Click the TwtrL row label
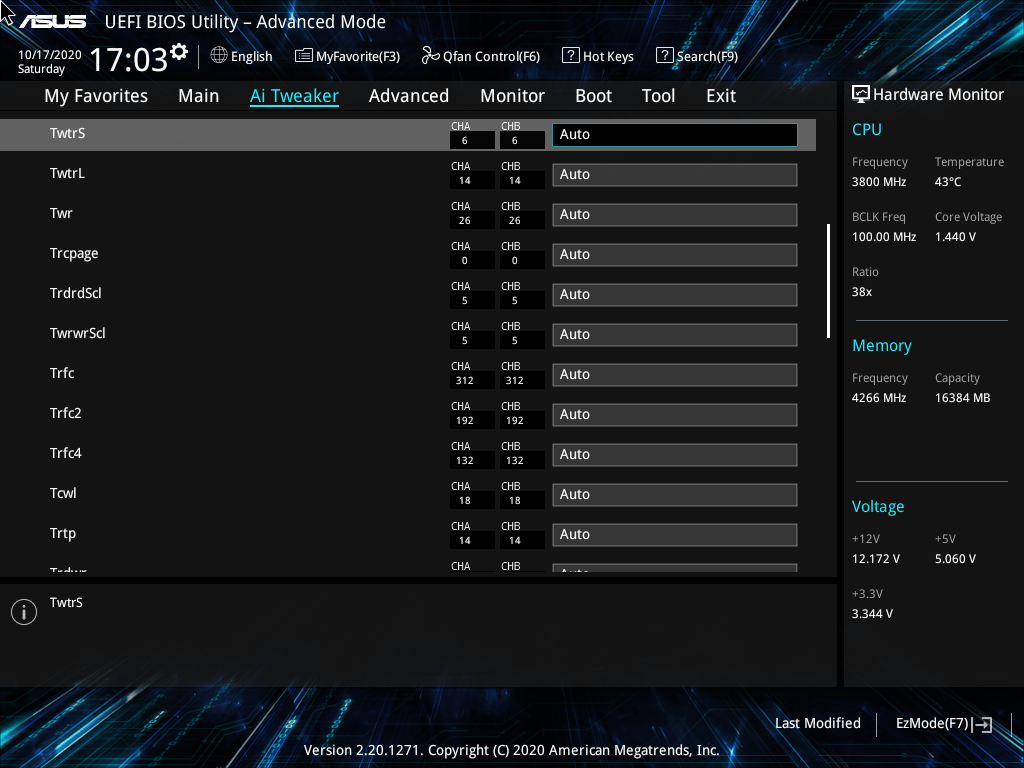1024x768 pixels. (x=67, y=174)
